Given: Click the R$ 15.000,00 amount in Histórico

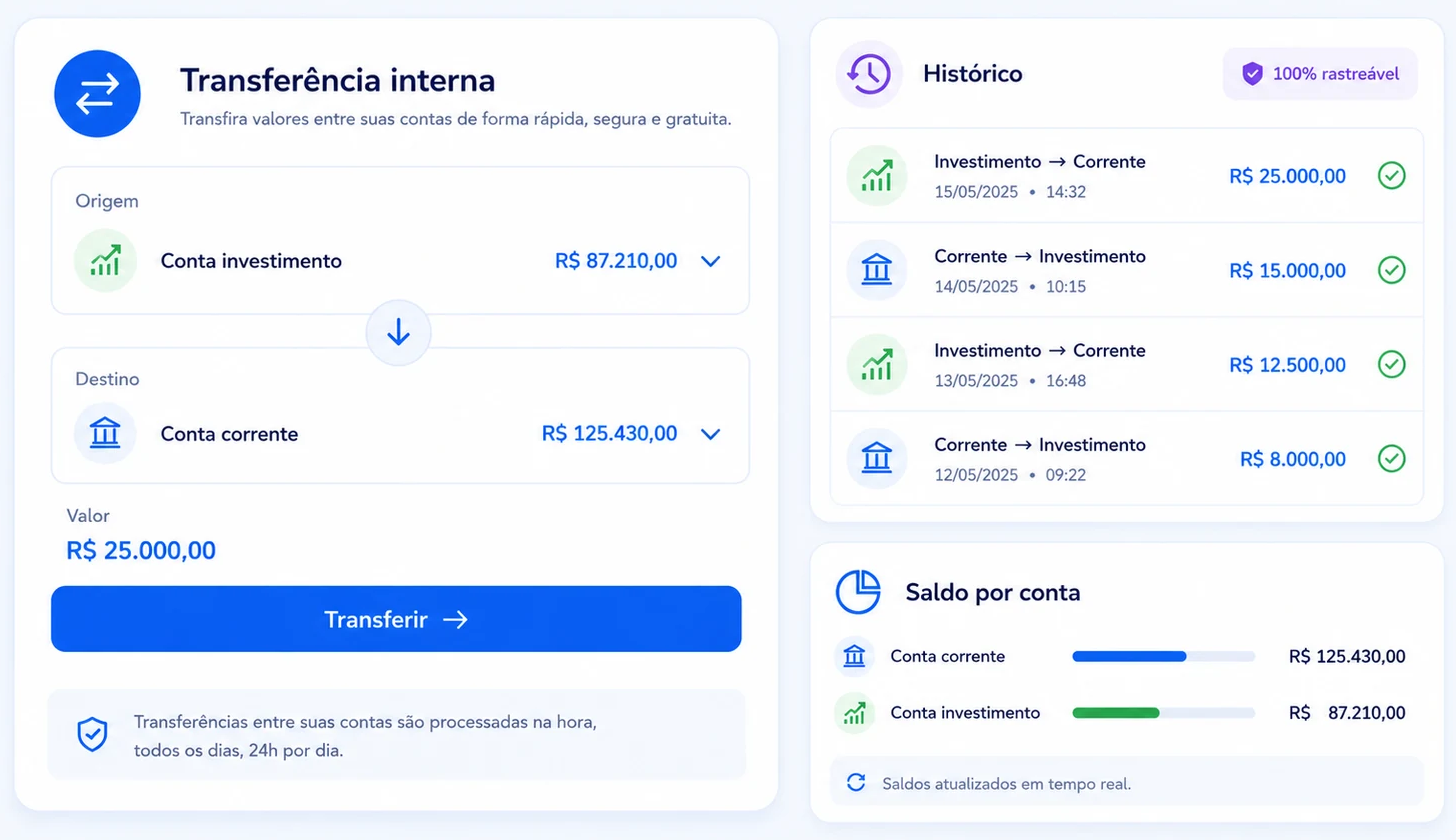Looking at the screenshot, I should click(1288, 270).
